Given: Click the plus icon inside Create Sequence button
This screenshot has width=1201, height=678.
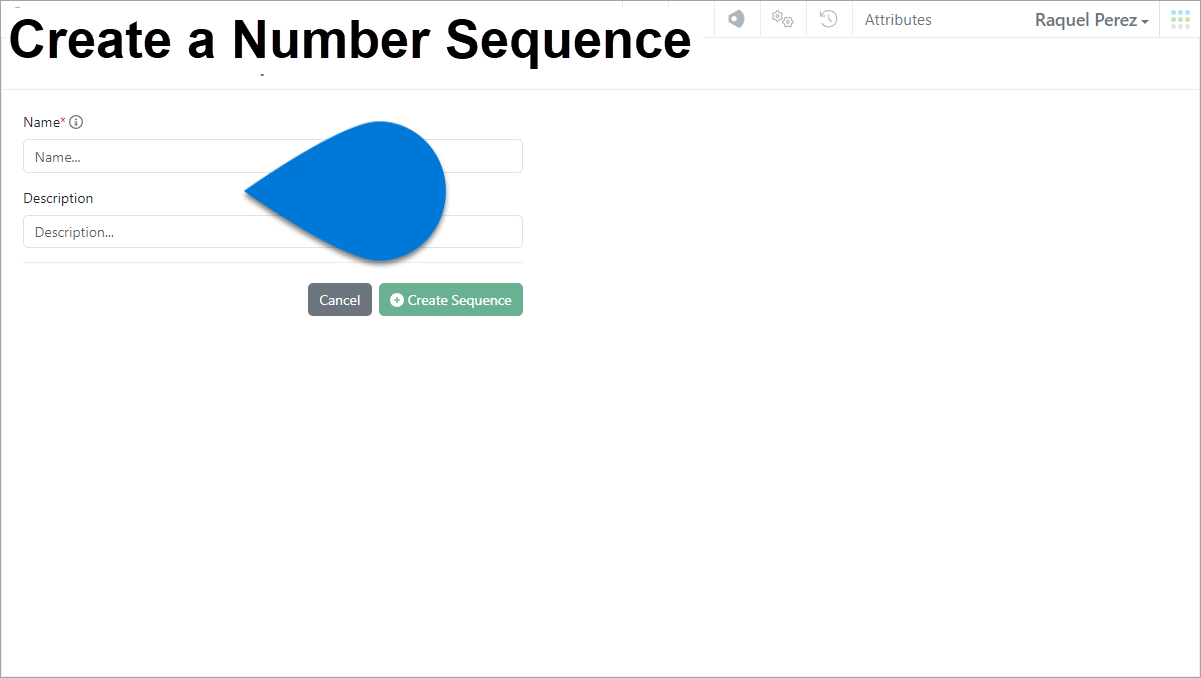Looking at the screenshot, I should [396, 300].
